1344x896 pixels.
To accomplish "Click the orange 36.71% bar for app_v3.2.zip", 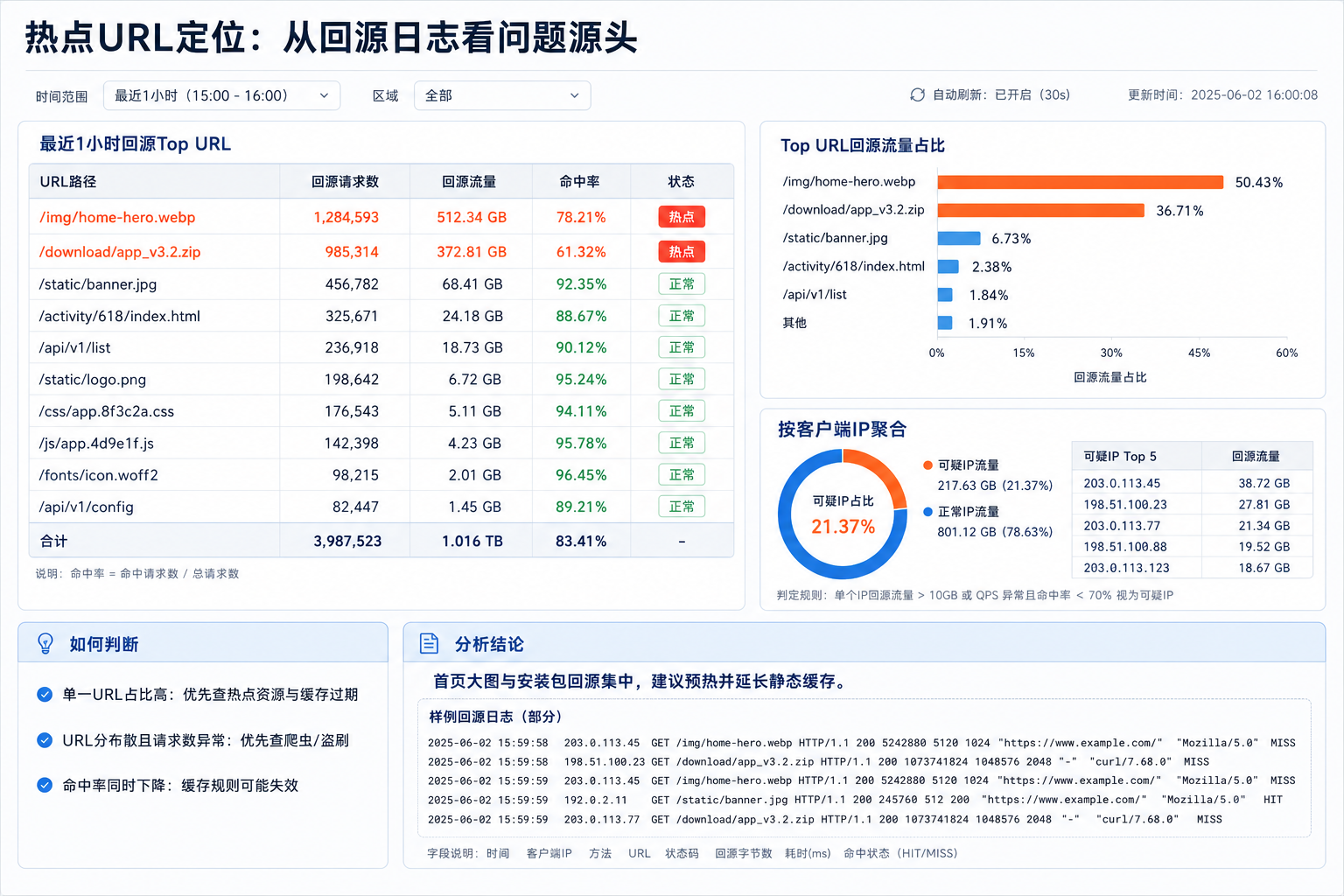I will click(1041, 210).
